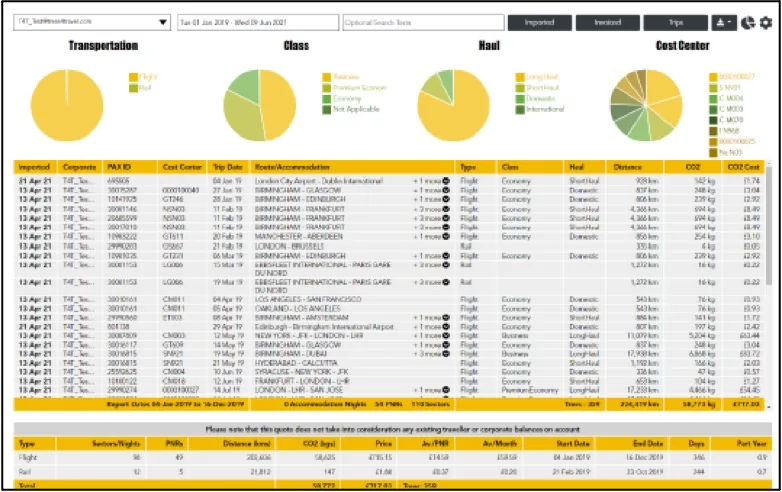The image size is (782, 492).
Task: Click the pie chart toggle icon
Action: click(x=748, y=22)
